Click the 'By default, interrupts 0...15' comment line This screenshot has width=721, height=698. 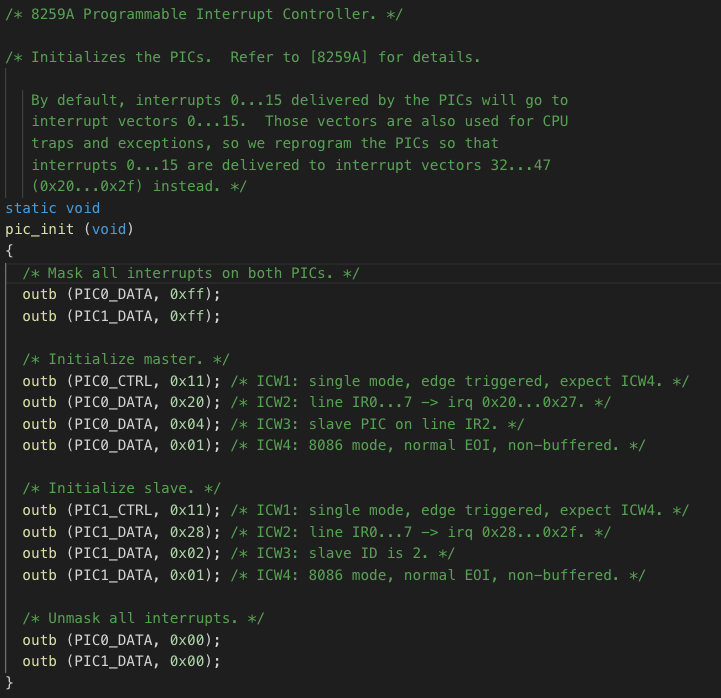point(299,100)
